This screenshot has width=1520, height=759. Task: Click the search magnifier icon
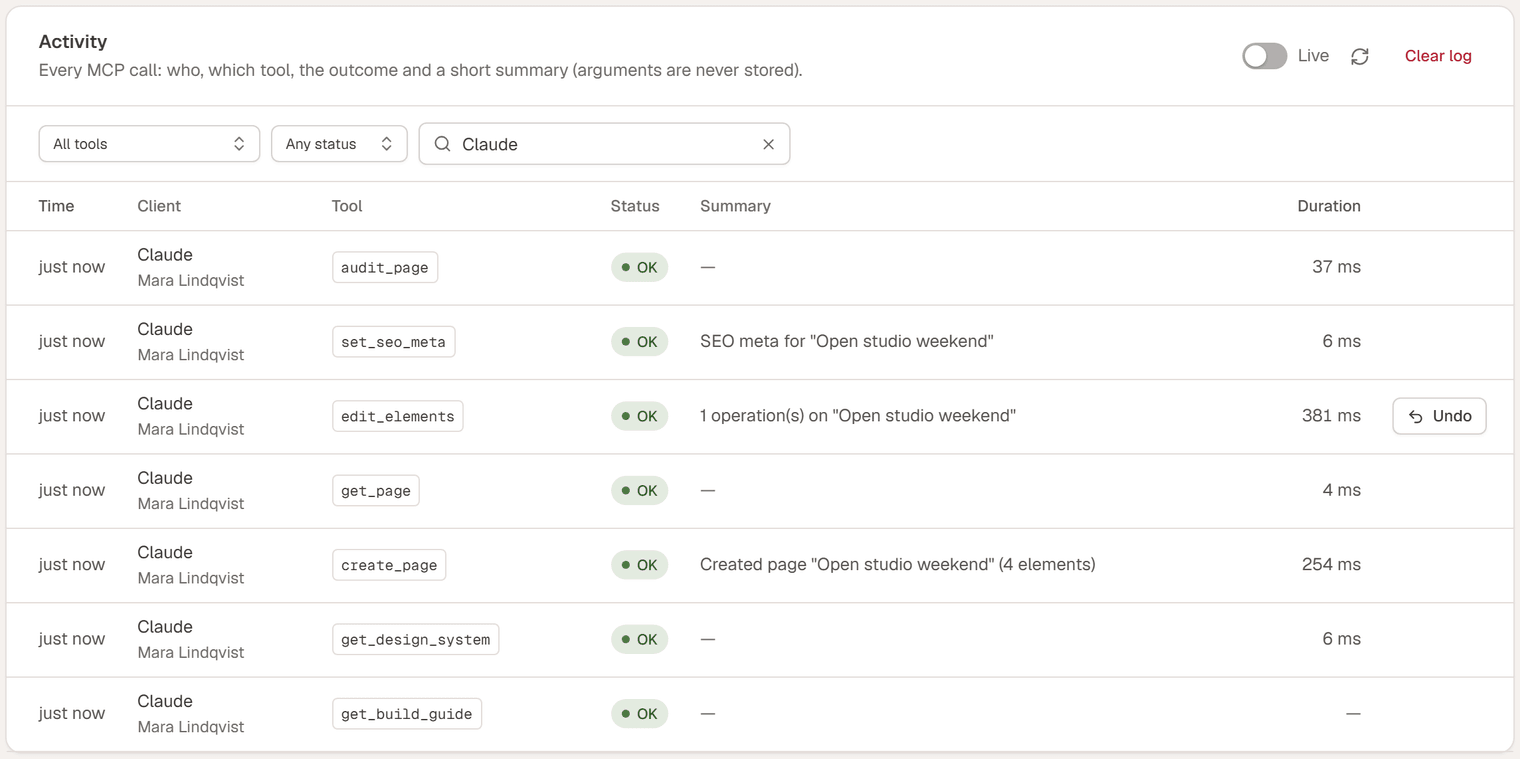coord(442,144)
